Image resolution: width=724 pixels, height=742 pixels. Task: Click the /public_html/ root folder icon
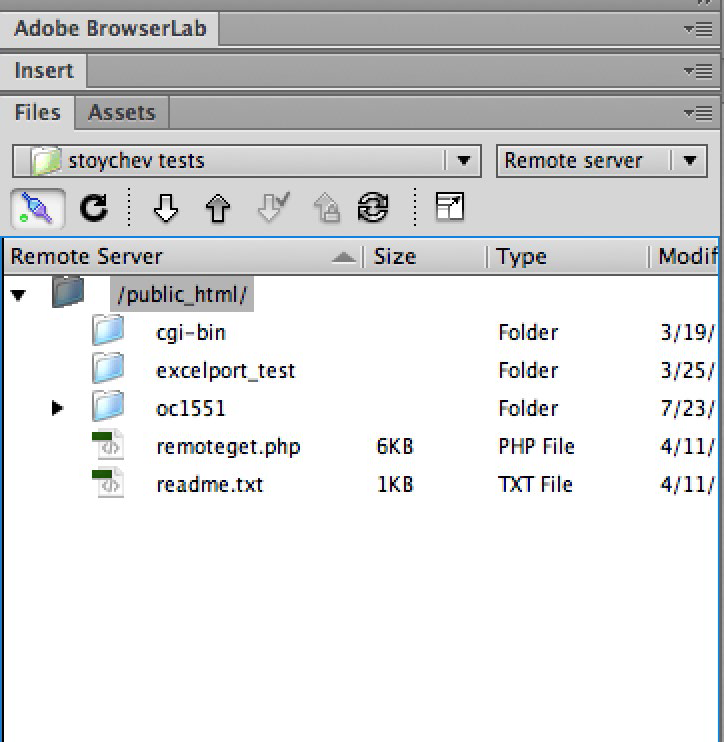click(68, 292)
